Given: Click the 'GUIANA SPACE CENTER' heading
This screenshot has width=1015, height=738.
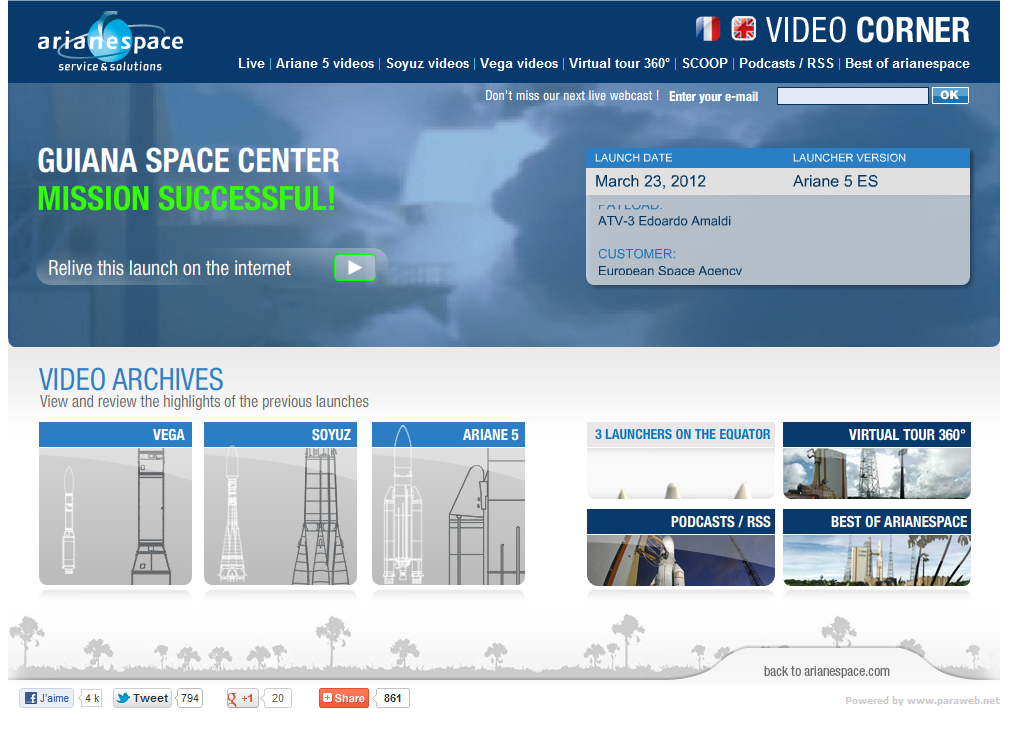Looking at the screenshot, I should click(x=188, y=161).
